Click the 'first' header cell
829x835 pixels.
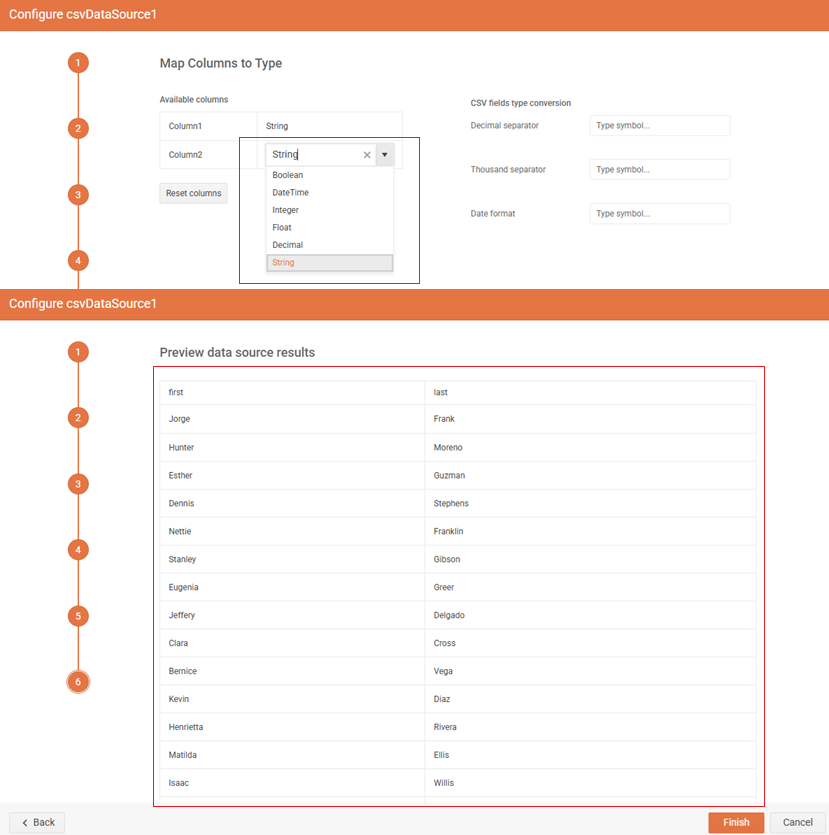click(292, 392)
